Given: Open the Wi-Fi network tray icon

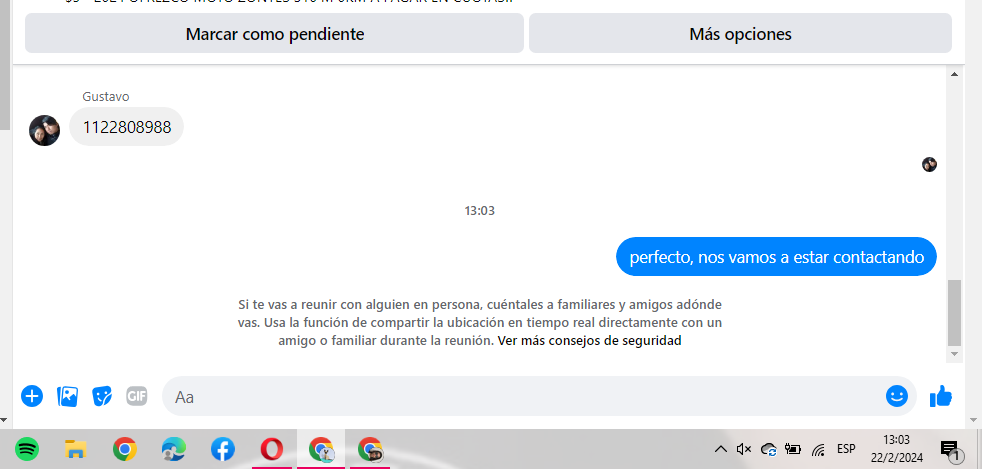Looking at the screenshot, I should 818,449.
